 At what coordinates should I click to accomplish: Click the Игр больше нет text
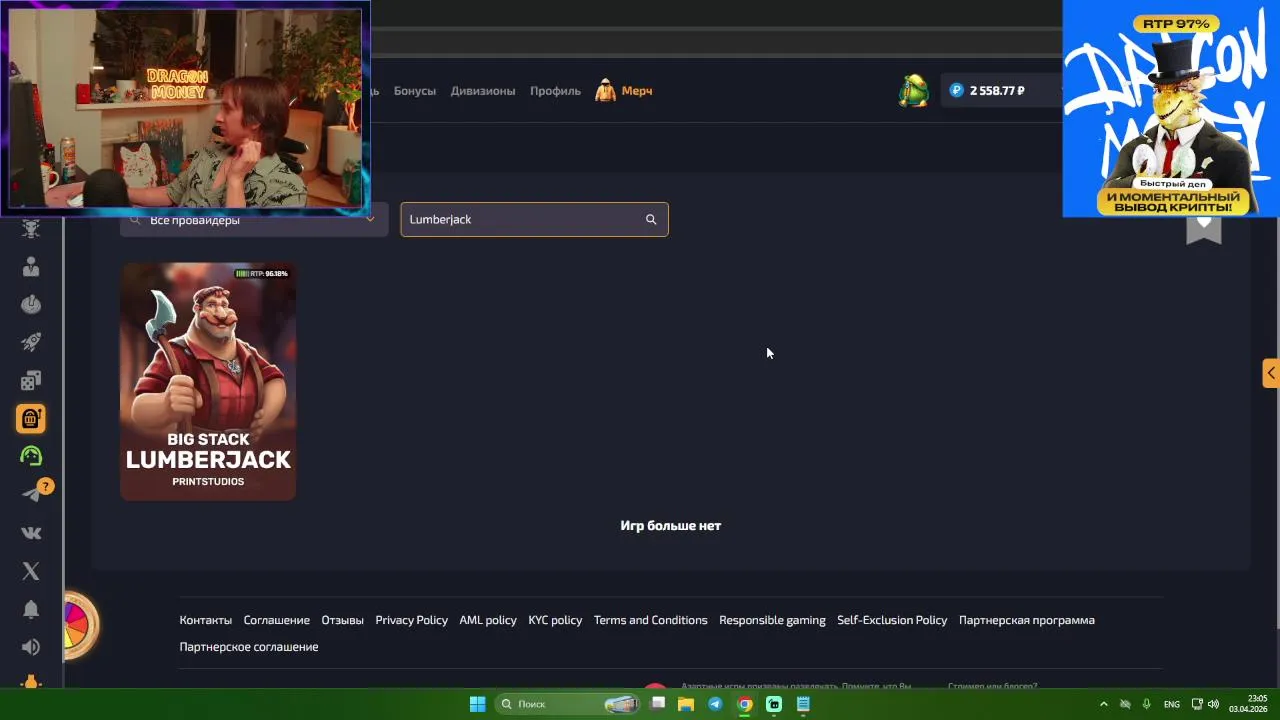pos(670,526)
